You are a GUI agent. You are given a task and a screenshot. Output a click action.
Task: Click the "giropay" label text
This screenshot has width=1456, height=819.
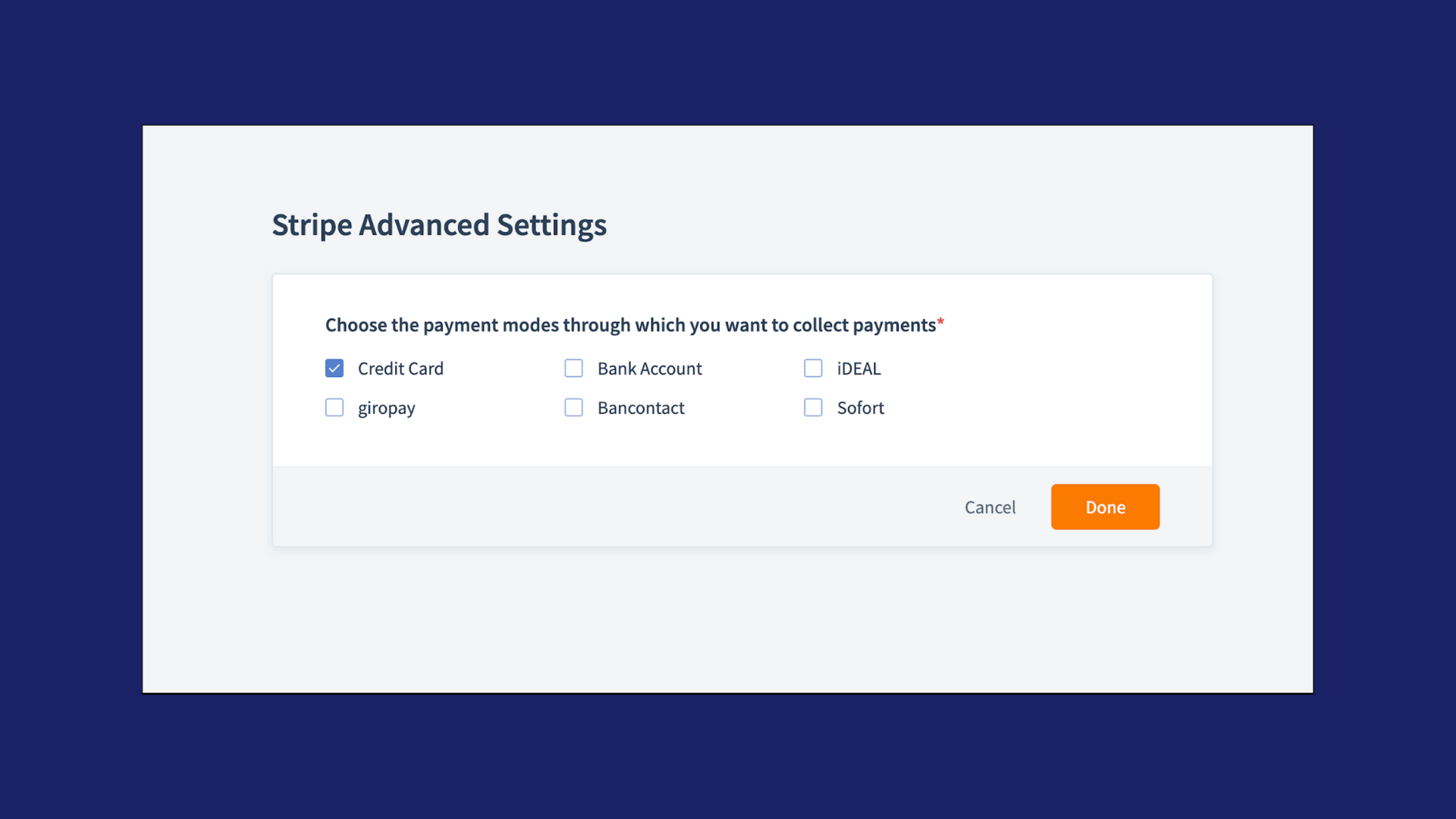[x=387, y=409]
